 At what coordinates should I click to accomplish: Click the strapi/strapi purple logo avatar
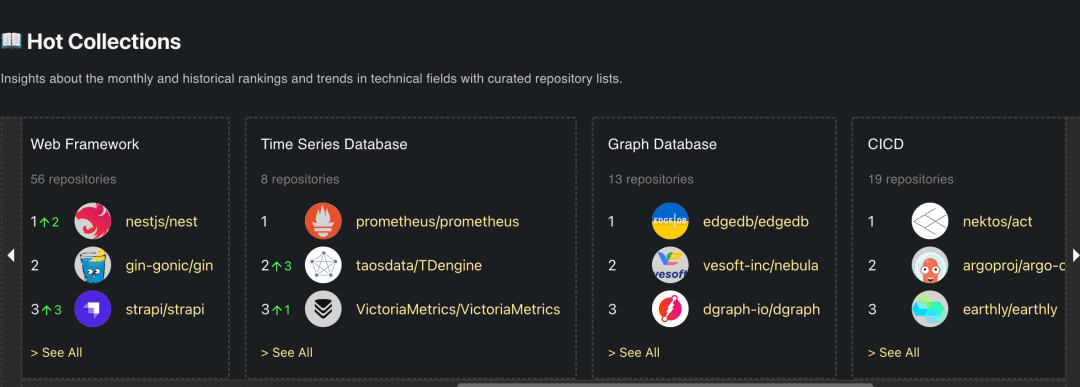(92, 309)
